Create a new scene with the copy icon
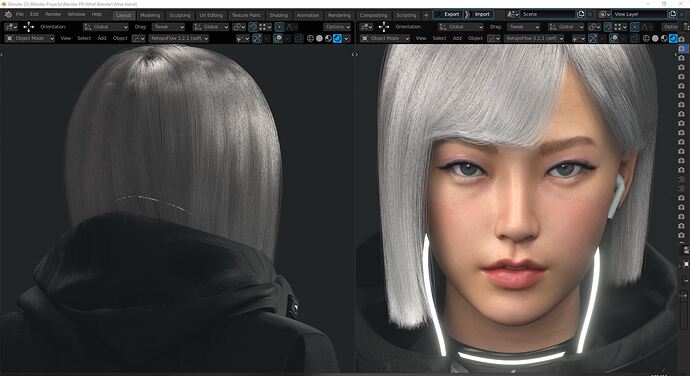This screenshot has height=376, width=690. tap(580, 14)
